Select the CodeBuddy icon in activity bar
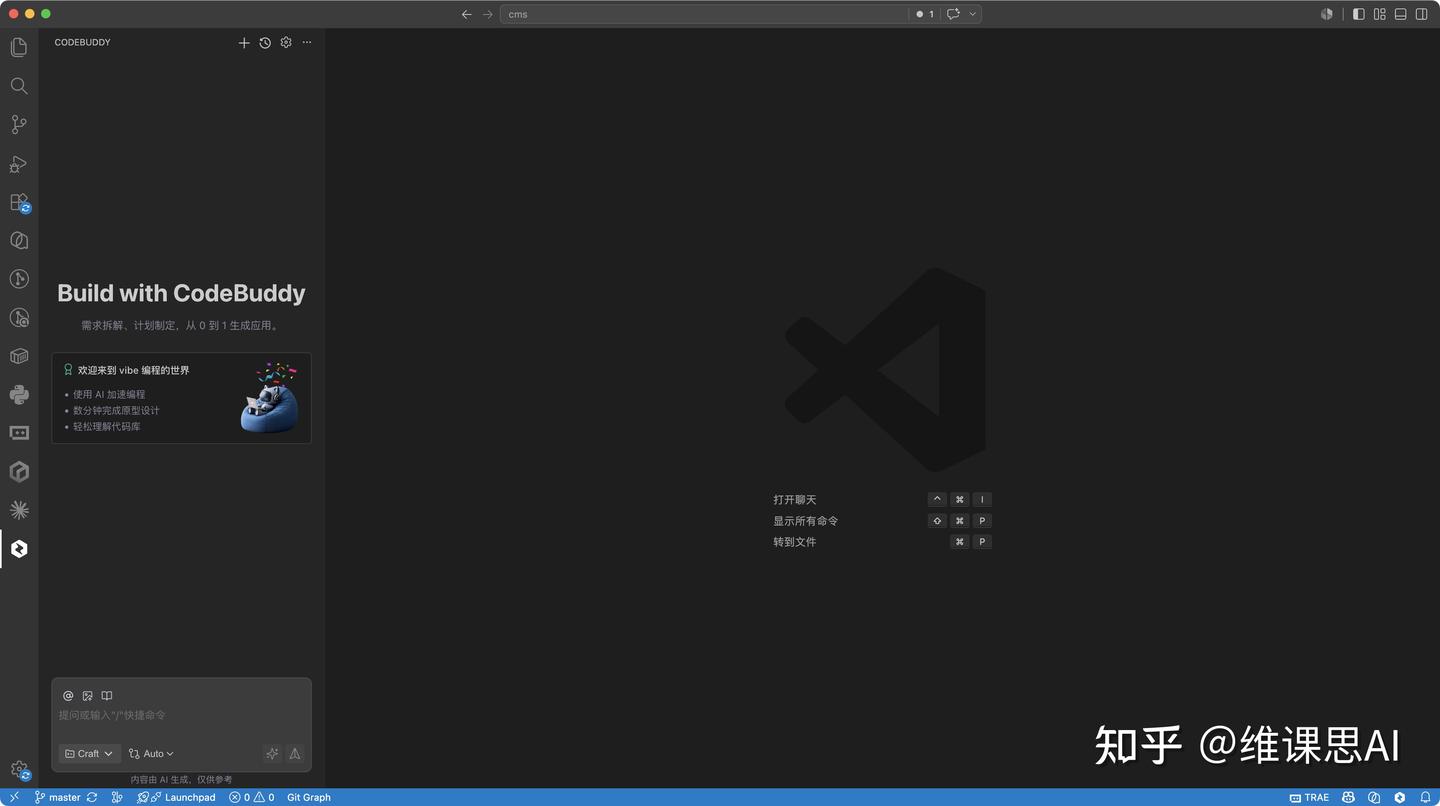1440x806 pixels. (19, 549)
